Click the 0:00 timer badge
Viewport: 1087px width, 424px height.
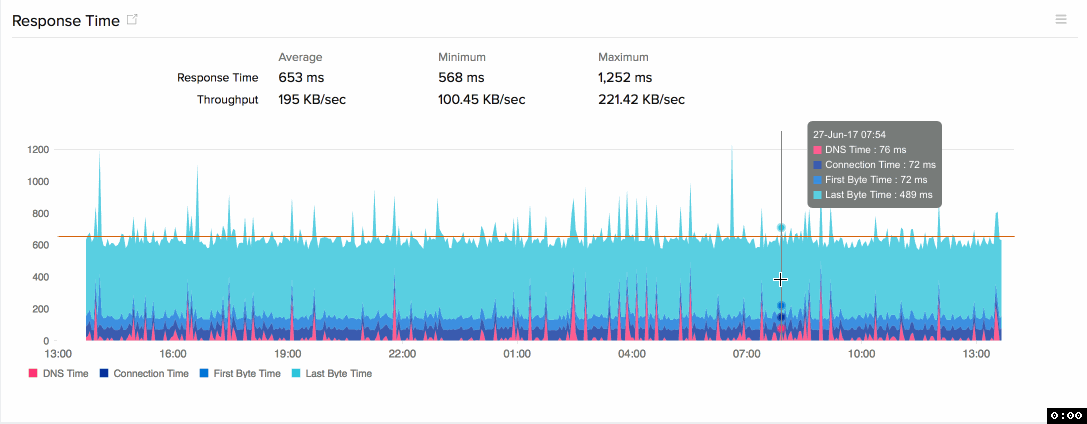(1065, 415)
